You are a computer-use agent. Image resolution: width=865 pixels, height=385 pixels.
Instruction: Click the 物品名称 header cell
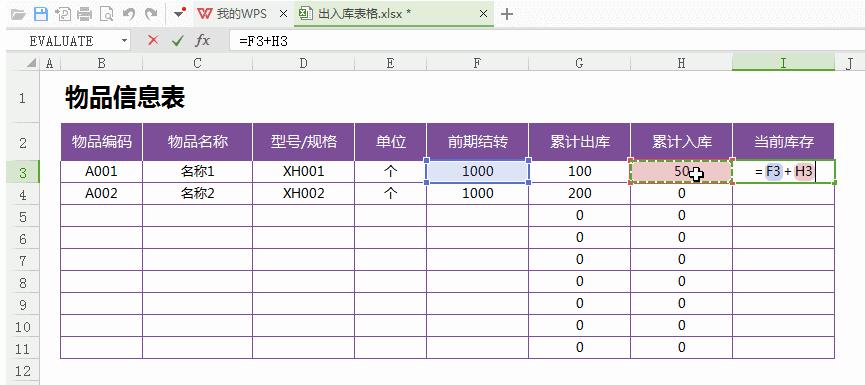197,142
